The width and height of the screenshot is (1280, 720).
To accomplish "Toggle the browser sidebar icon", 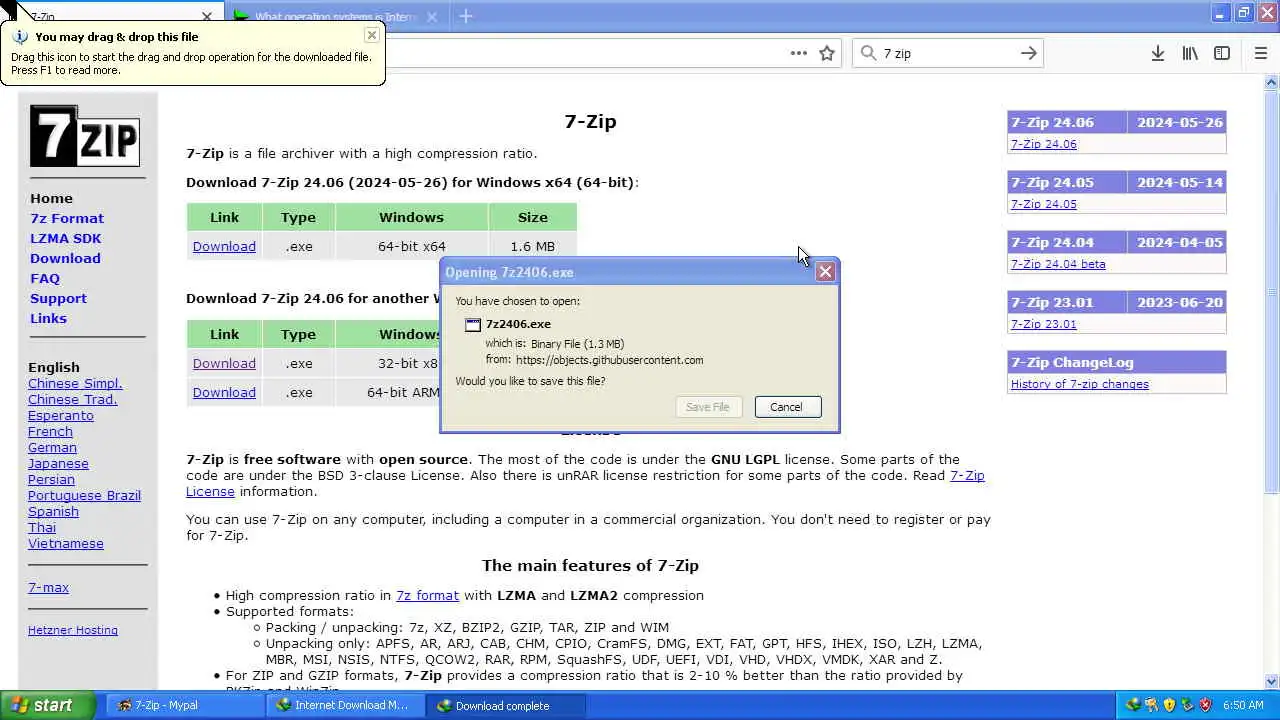I will point(1222,53).
